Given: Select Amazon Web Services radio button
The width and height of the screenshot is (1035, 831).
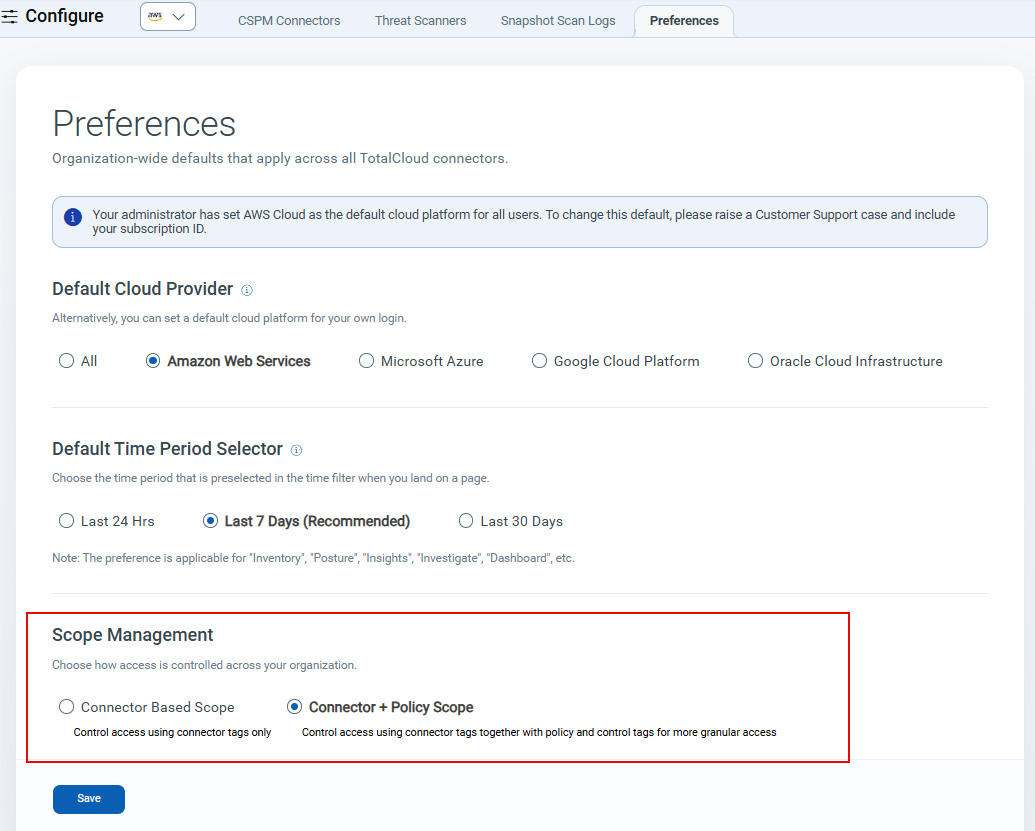Looking at the screenshot, I should pos(152,360).
